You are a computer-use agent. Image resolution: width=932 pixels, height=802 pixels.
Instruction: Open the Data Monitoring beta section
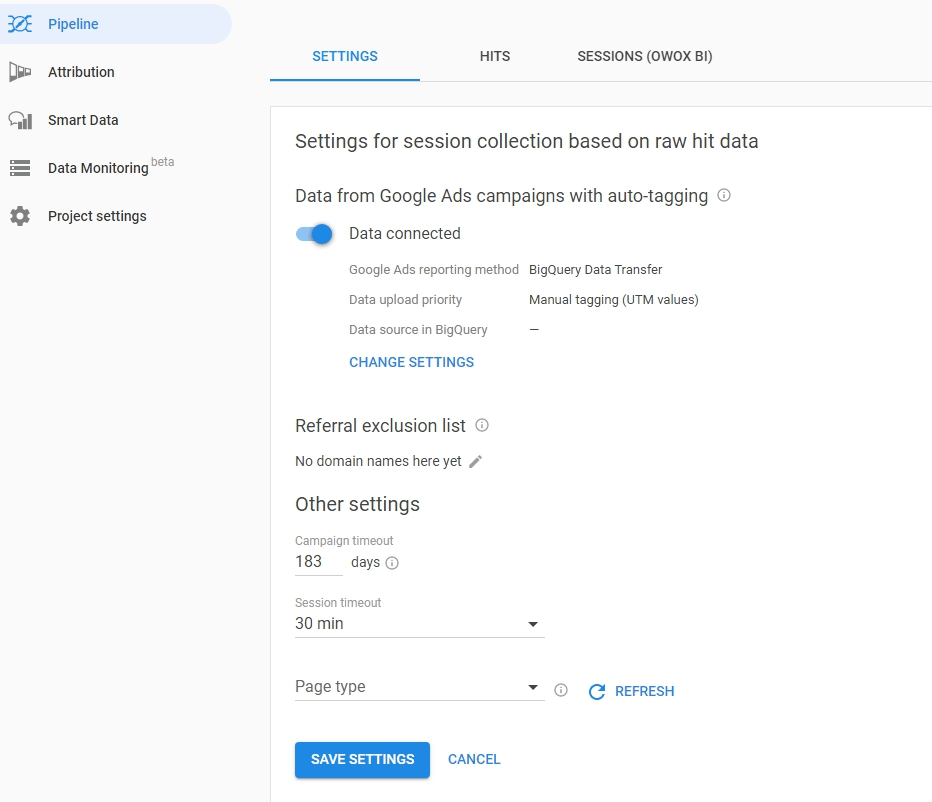click(20, 167)
